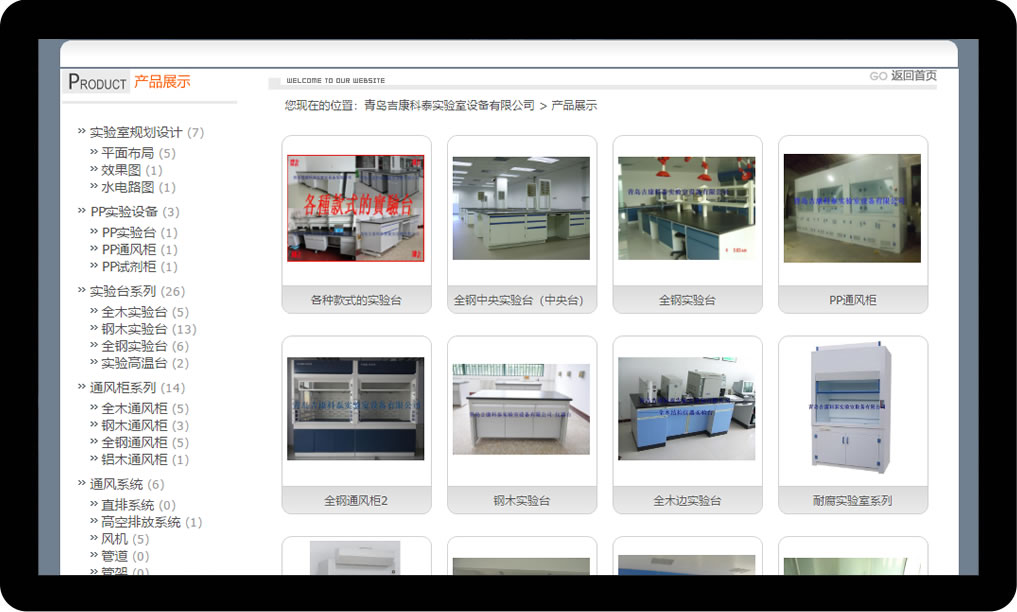Open the 全钢通风柜2 product thumbnail
This screenshot has height=612, width=1017.
click(x=355, y=408)
